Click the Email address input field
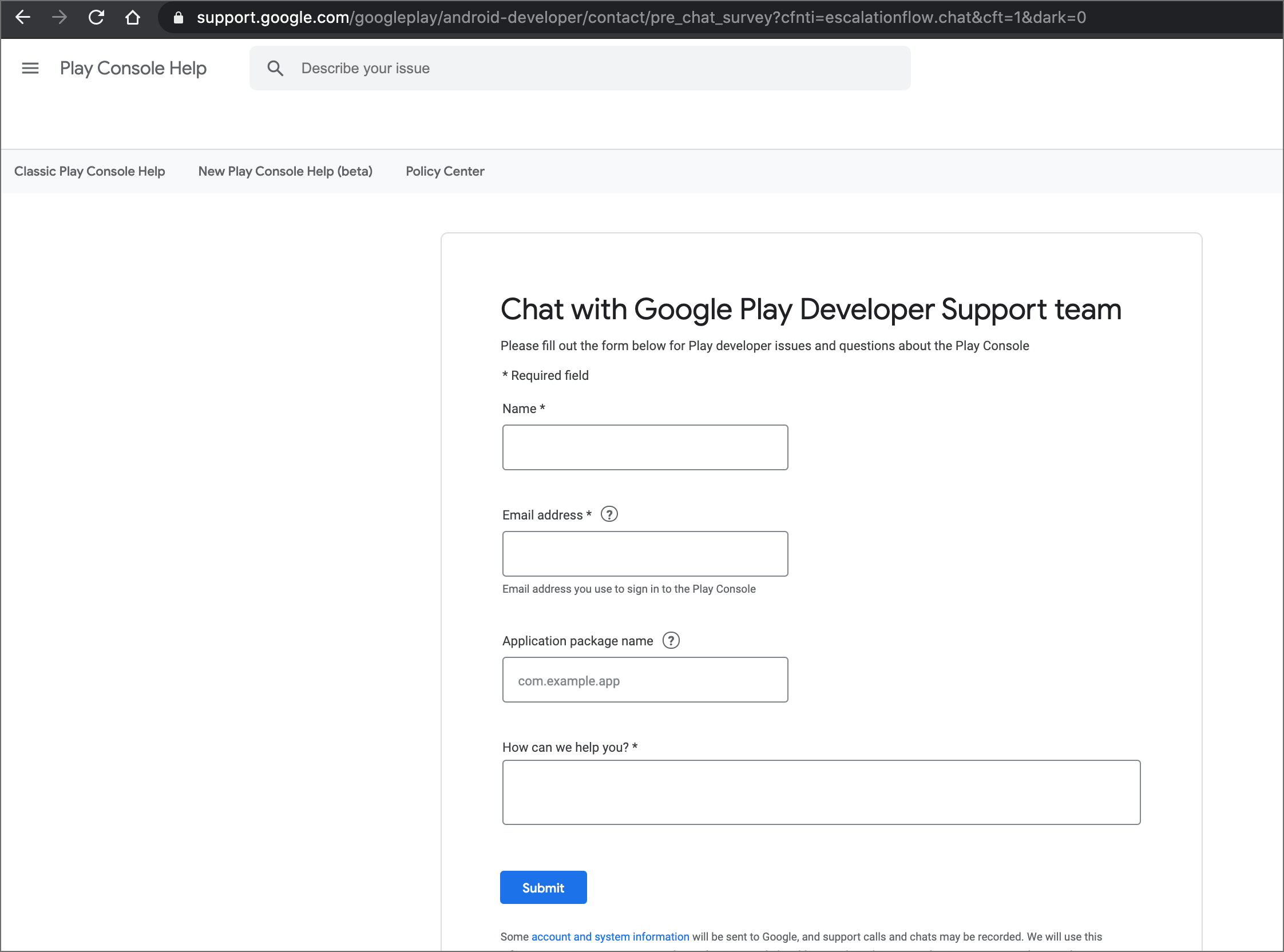 tap(644, 553)
